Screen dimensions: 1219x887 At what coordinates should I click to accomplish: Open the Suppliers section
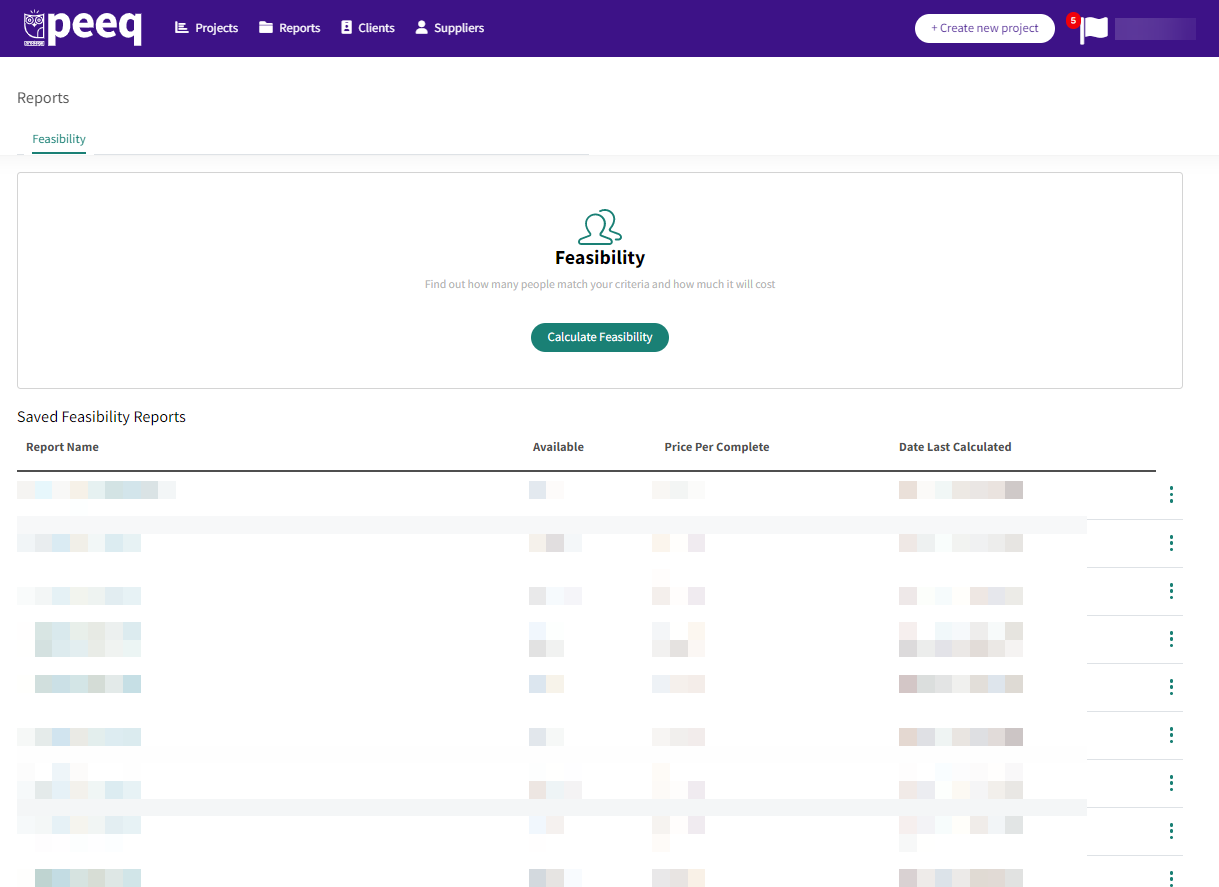click(x=449, y=28)
